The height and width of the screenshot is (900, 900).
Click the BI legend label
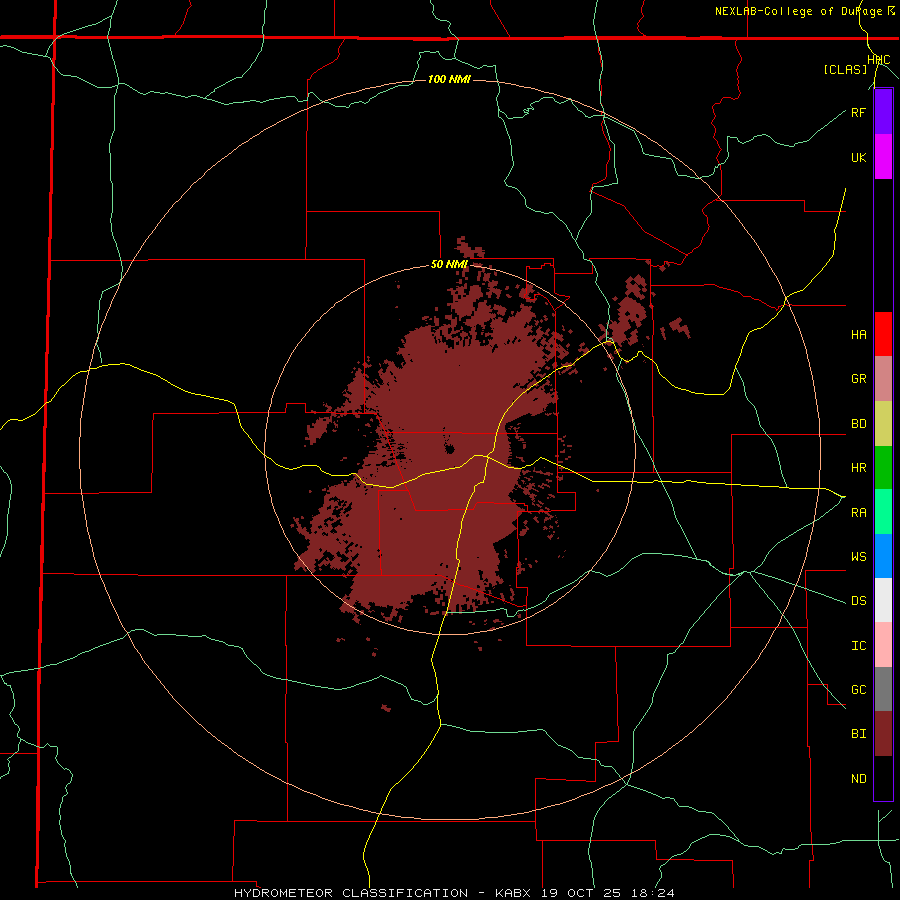click(858, 734)
